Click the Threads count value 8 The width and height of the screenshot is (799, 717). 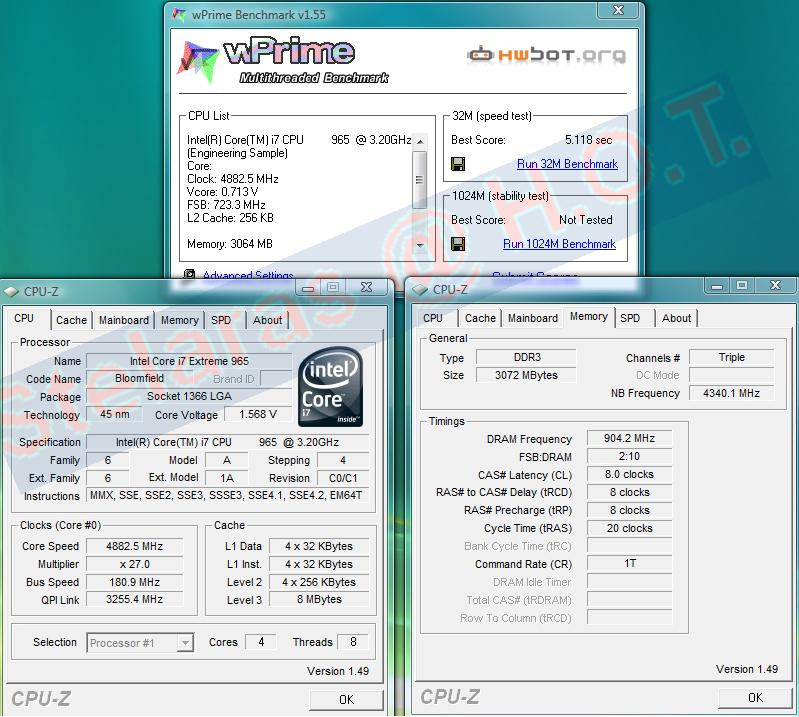[353, 642]
